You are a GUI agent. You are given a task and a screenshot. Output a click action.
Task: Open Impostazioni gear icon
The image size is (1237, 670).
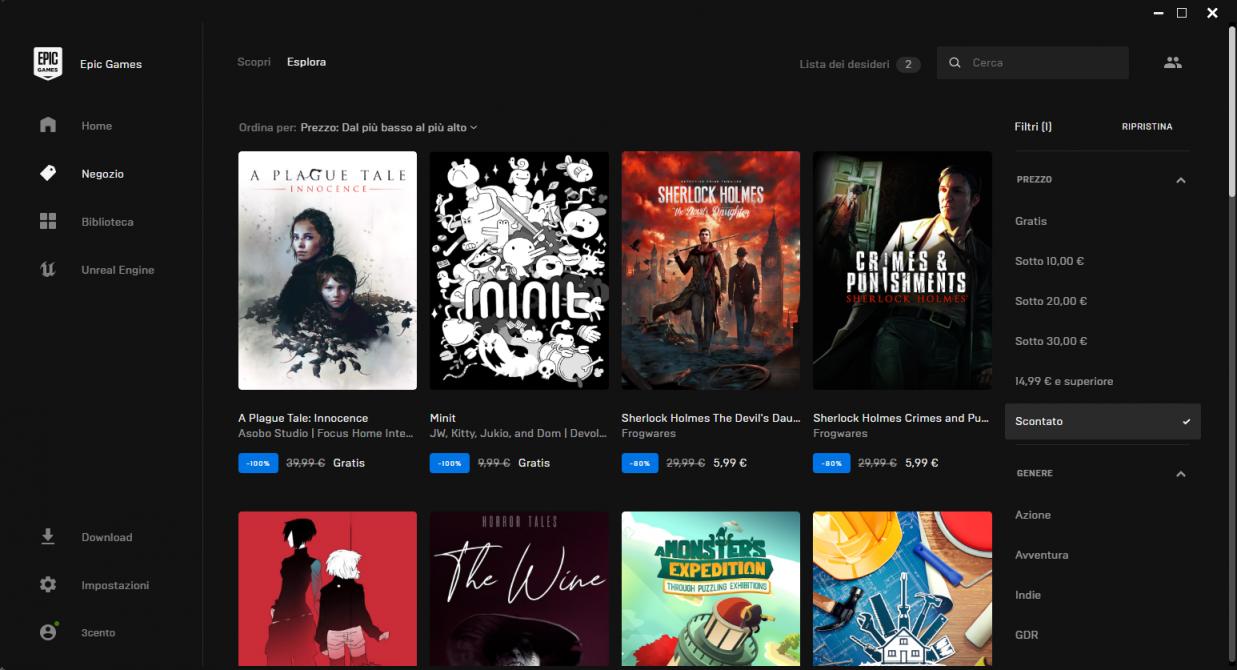tap(48, 585)
